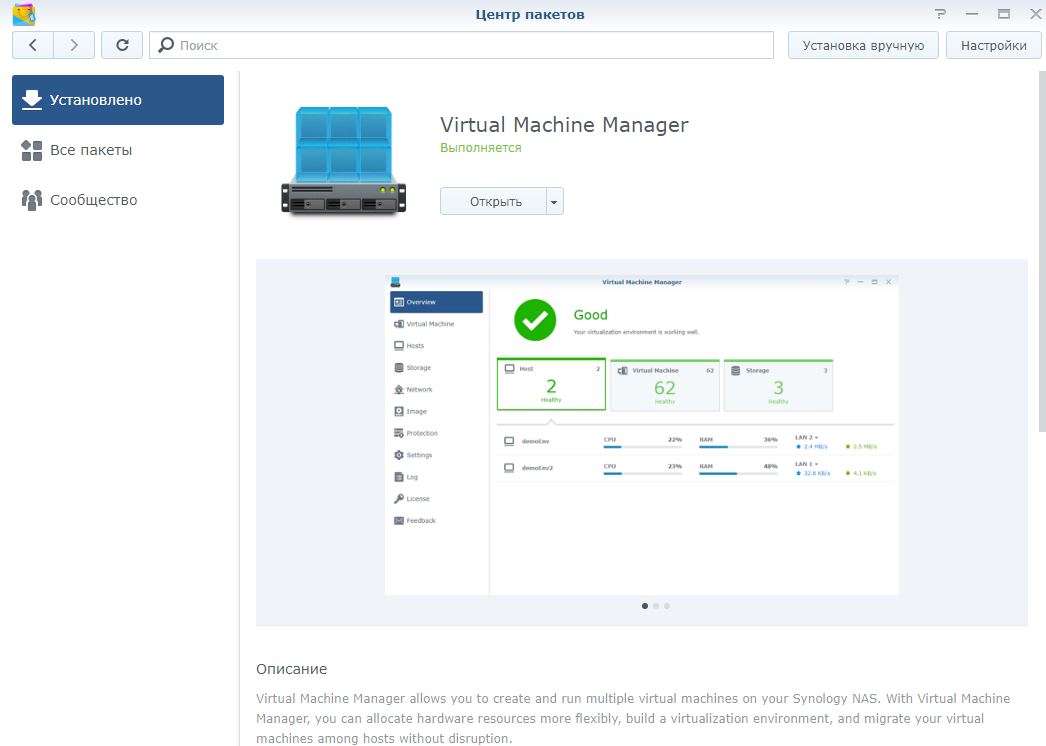Image resolution: width=1046 pixels, height=746 pixels.
Task: Refresh the package list
Action: click(122, 45)
